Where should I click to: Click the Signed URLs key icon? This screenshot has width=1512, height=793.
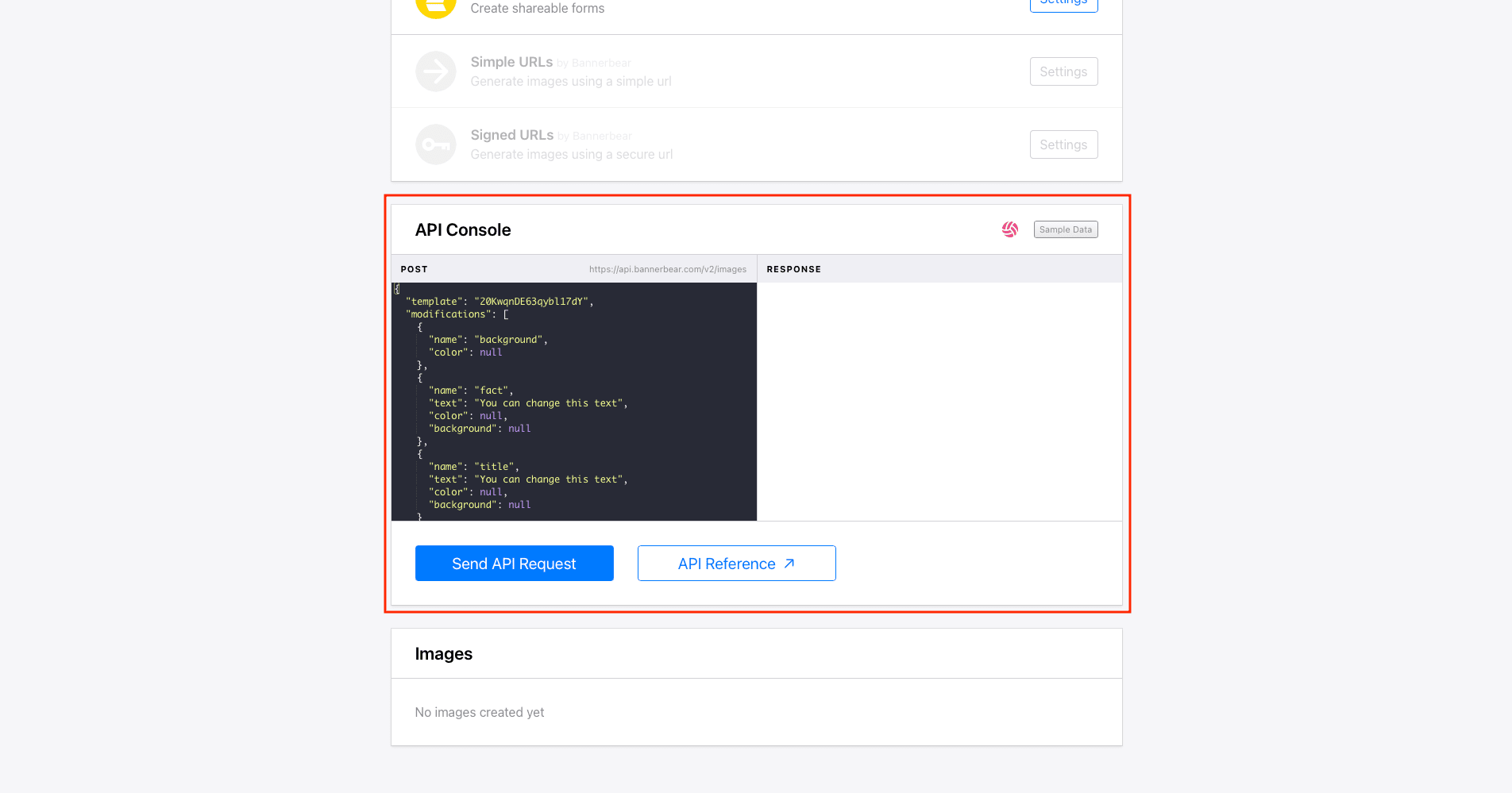[x=435, y=144]
